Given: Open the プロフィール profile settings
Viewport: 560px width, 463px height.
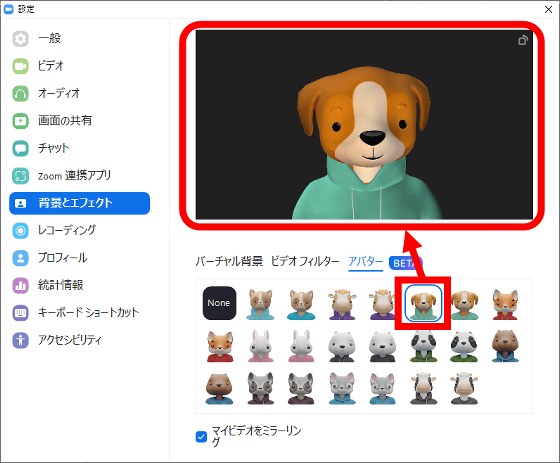Looking at the screenshot, I should 79,258.
